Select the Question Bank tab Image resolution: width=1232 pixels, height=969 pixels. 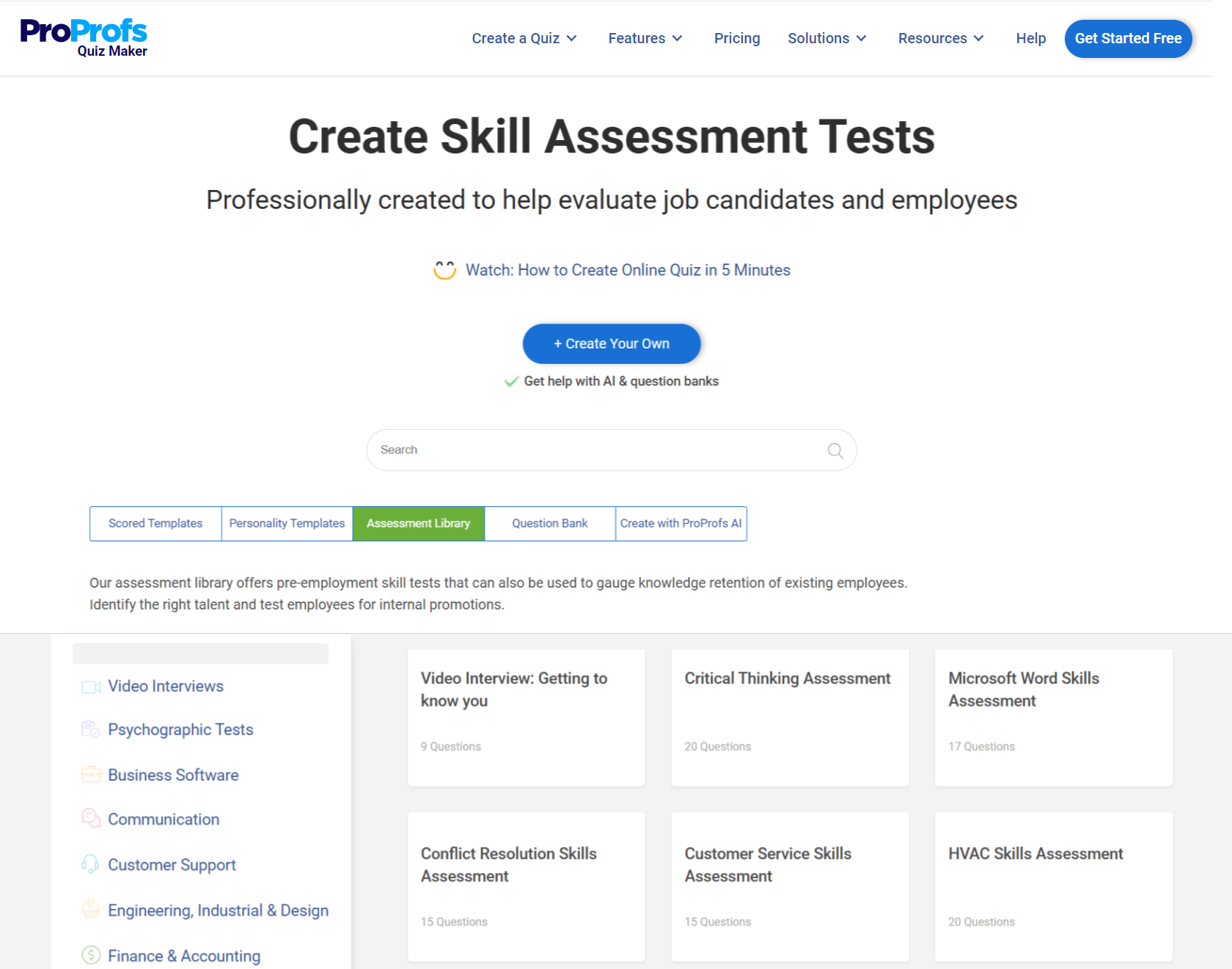click(x=550, y=524)
